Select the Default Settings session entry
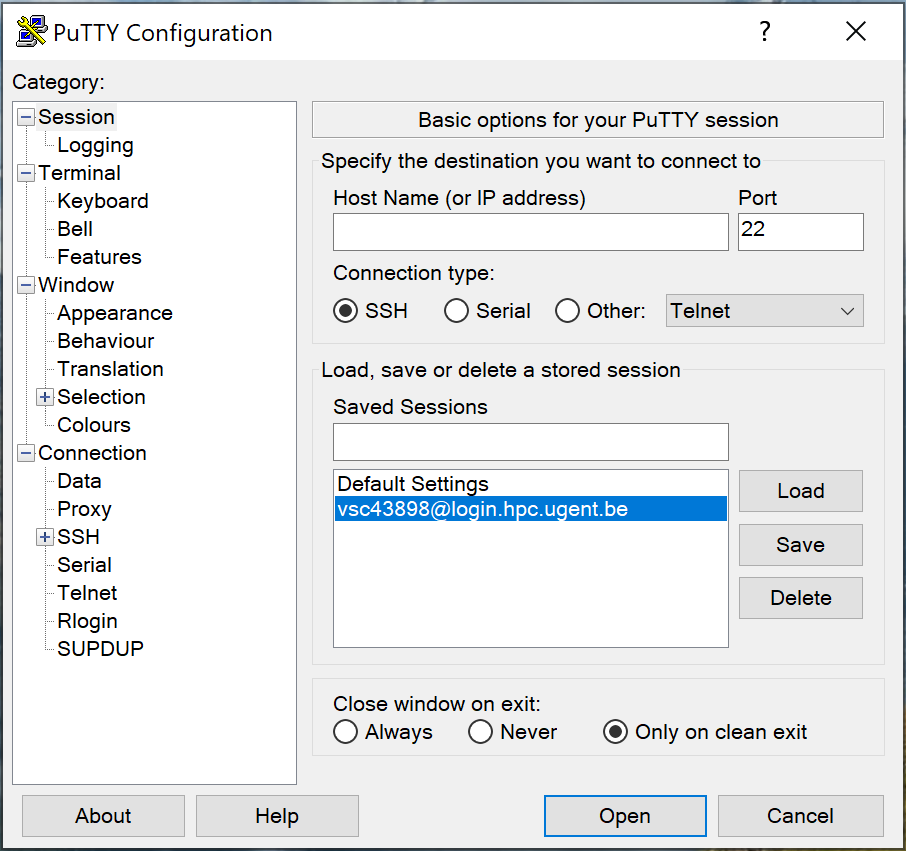The width and height of the screenshot is (906, 851). coord(413,484)
